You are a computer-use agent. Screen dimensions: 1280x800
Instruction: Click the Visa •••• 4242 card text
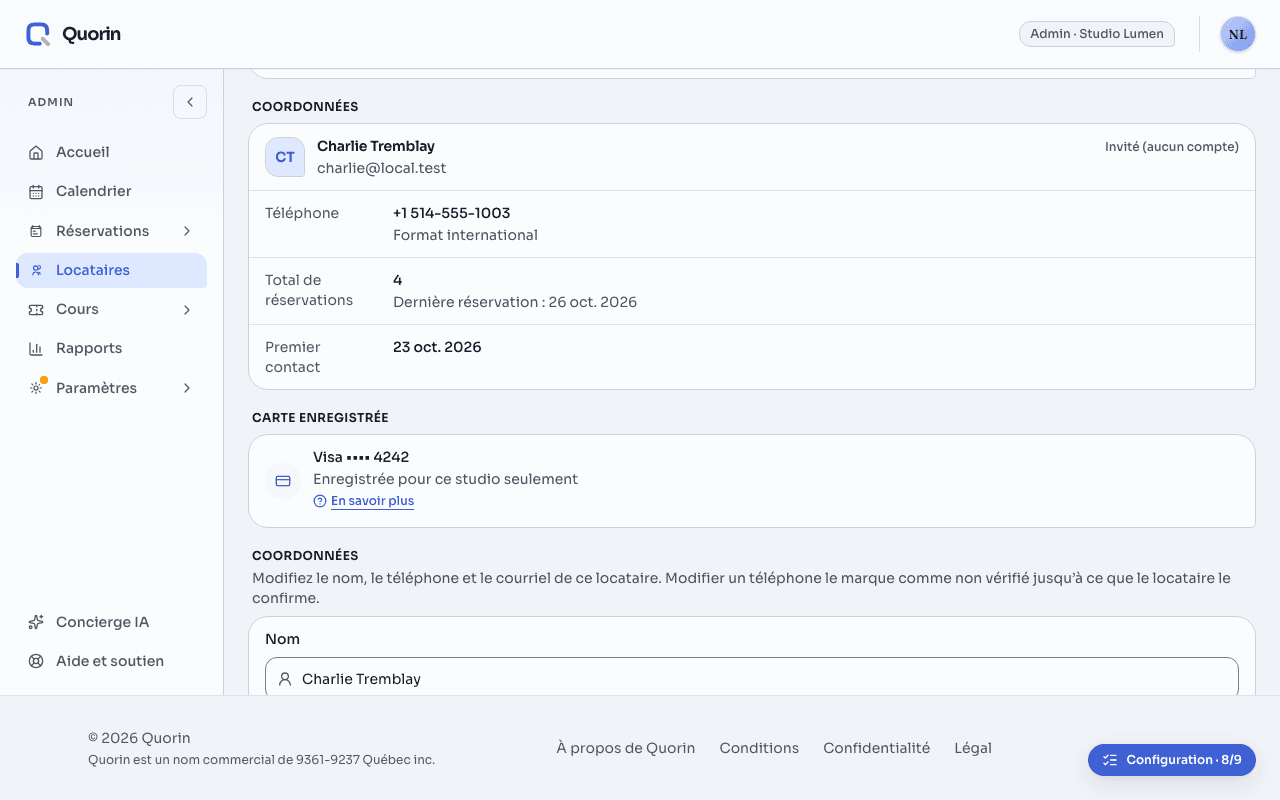pyautogui.click(x=361, y=457)
